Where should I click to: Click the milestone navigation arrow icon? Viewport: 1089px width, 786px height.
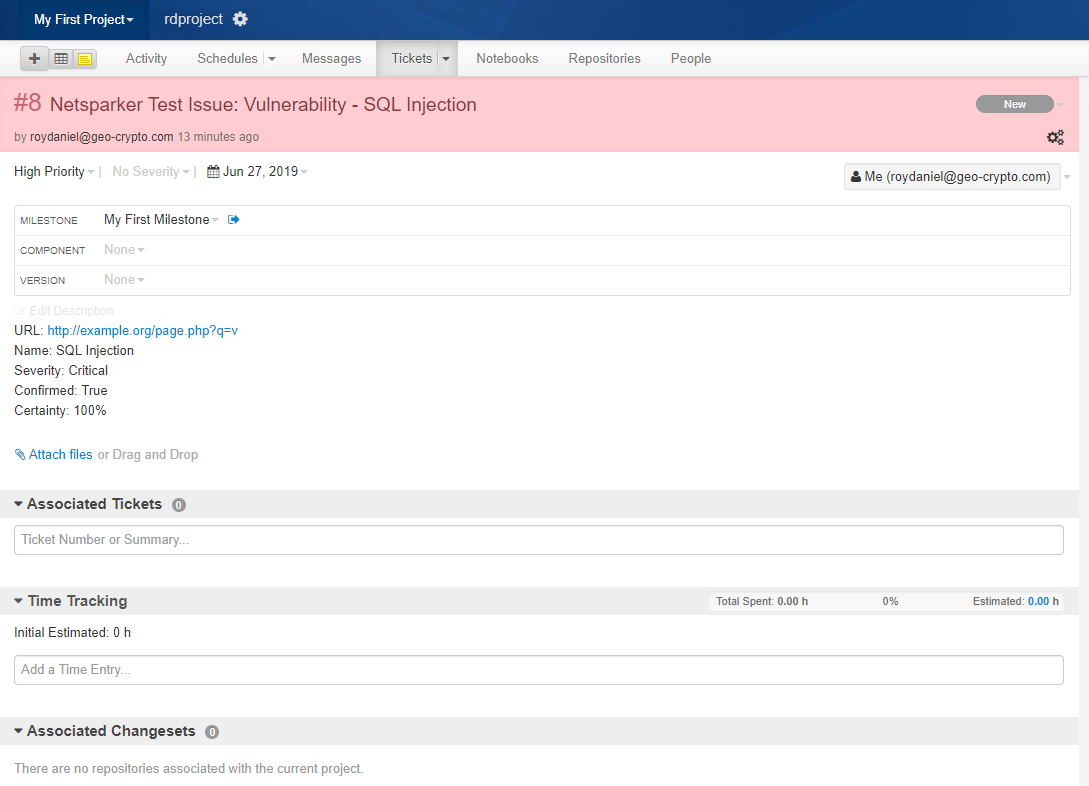pyautogui.click(x=233, y=219)
